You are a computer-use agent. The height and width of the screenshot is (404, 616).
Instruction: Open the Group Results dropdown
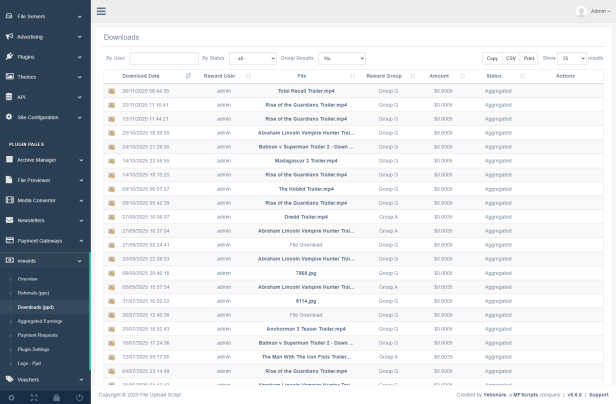click(x=342, y=59)
